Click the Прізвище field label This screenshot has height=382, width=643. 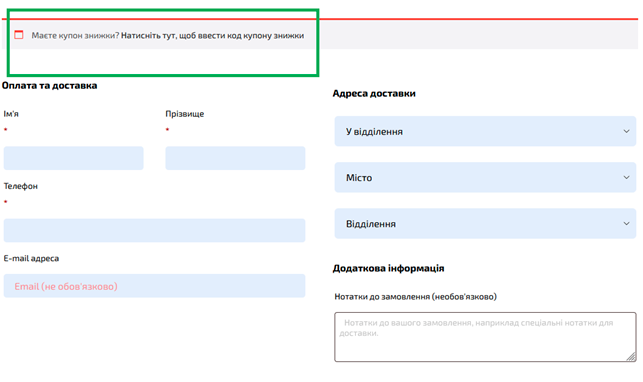[x=185, y=114]
